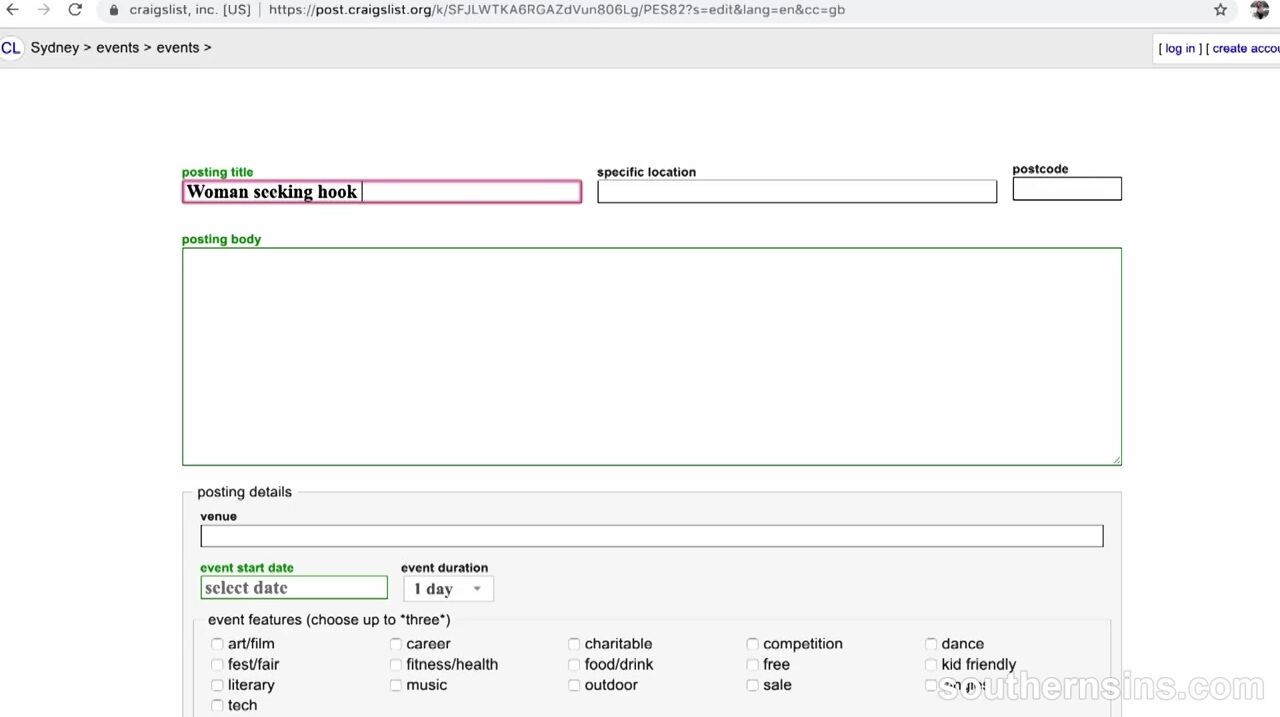Enable the food/drink checkbox
Screen dimensions: 1280x717
coord(574,665)
